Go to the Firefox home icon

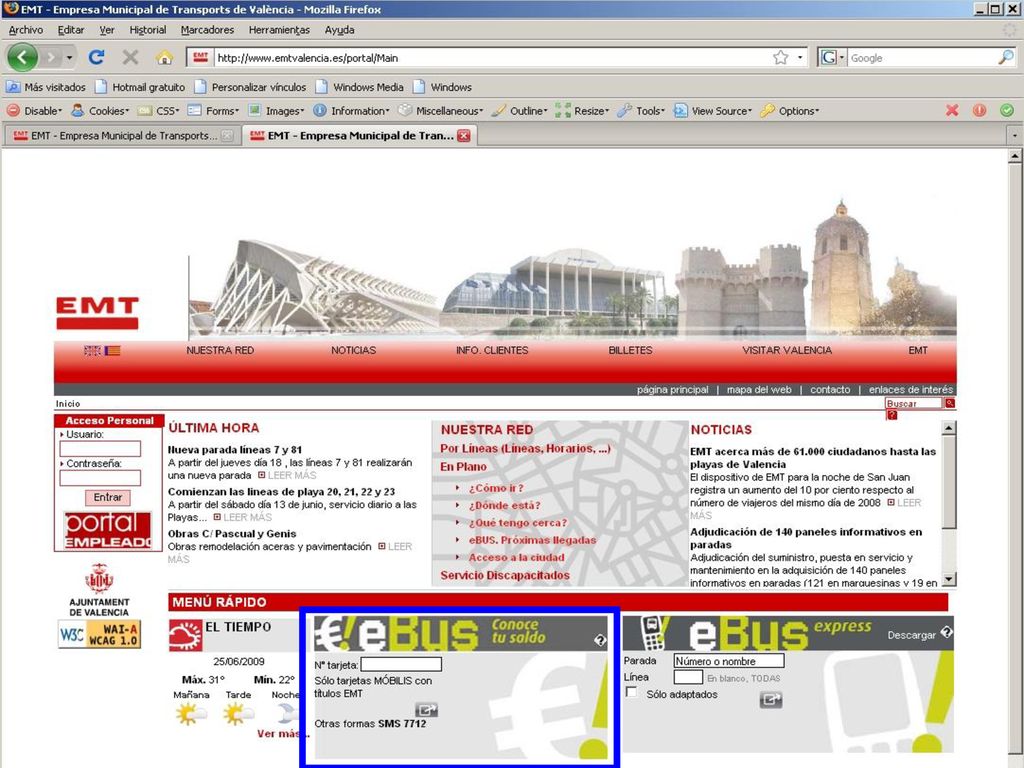[165, 57]
